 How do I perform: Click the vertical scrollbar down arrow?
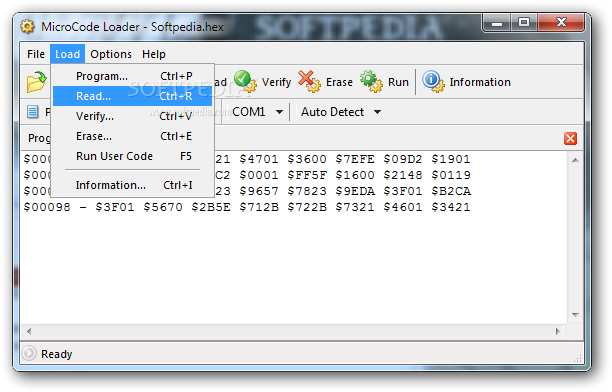(x=575, y=314)
